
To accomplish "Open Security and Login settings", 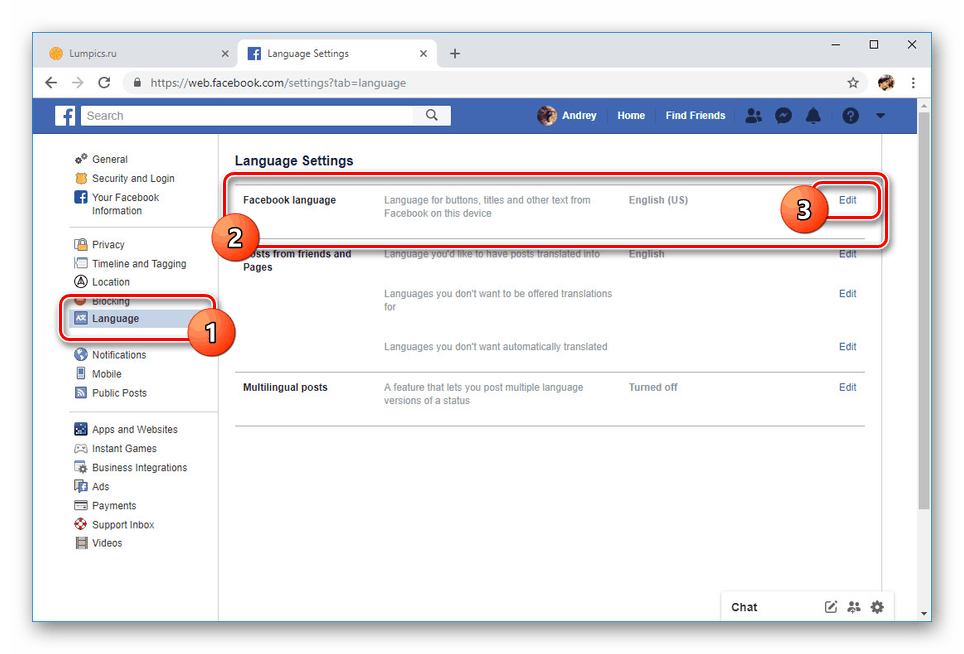I will [133, 178].
